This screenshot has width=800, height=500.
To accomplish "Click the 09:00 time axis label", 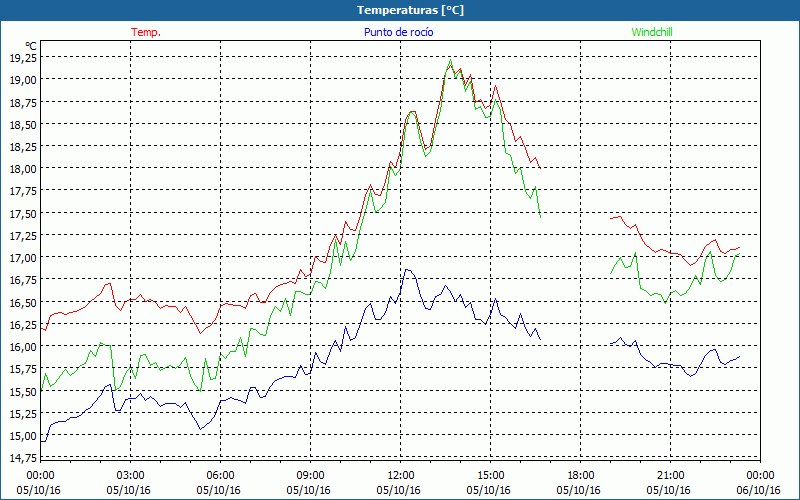I will coord(310,476).
